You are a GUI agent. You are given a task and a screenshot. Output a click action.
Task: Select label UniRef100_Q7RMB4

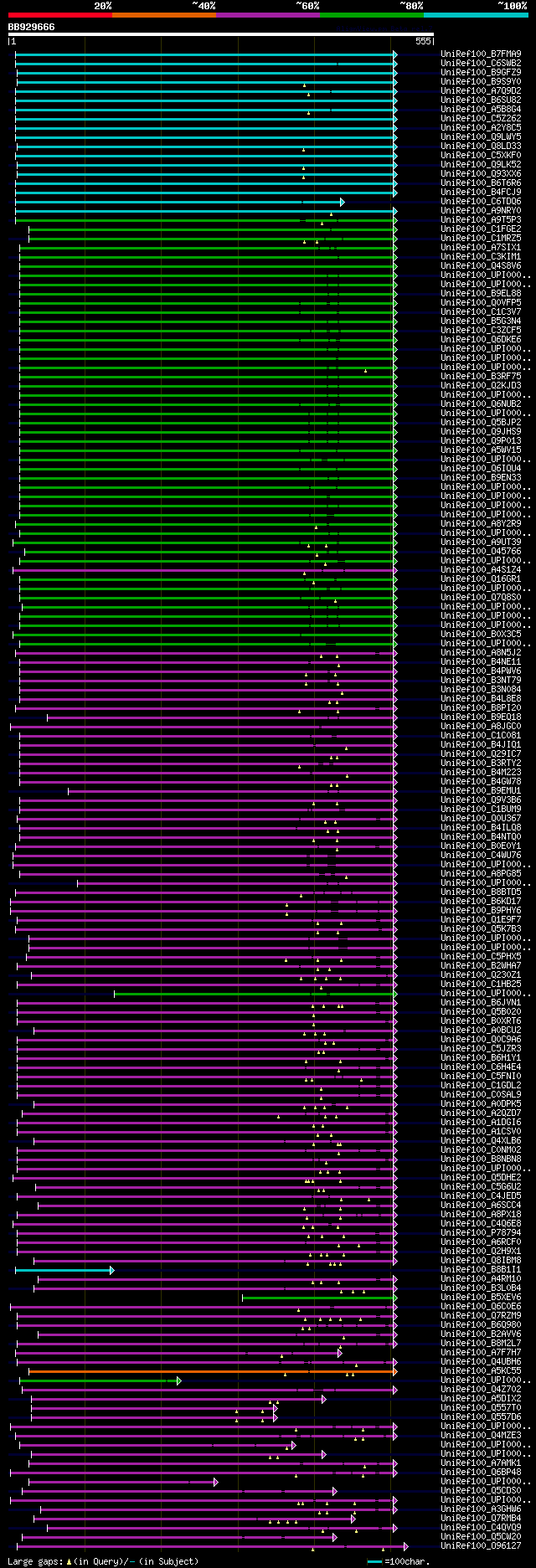(481, 1519)
